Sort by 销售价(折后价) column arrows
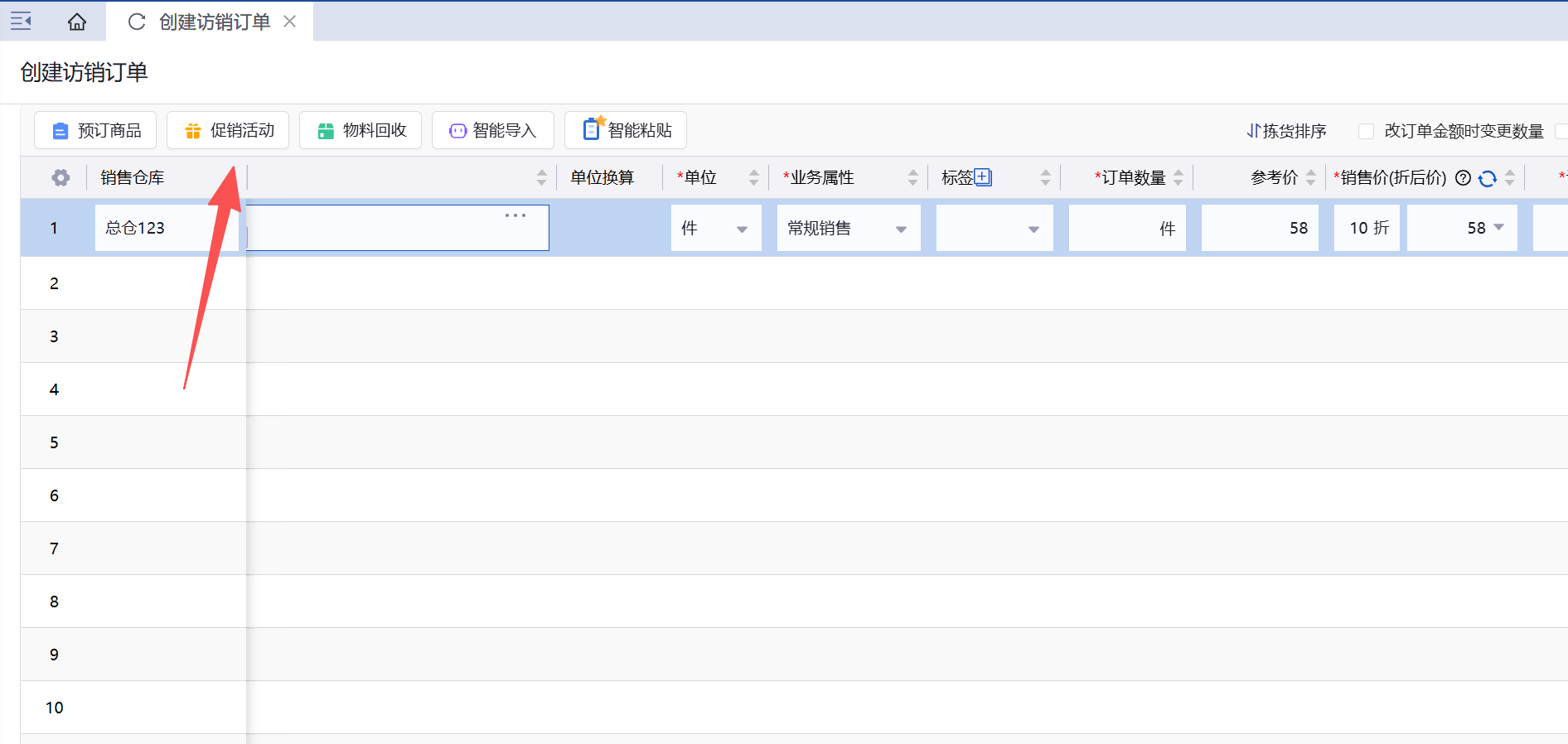This screenshot has height=744, width=1568. [1509, 177]
